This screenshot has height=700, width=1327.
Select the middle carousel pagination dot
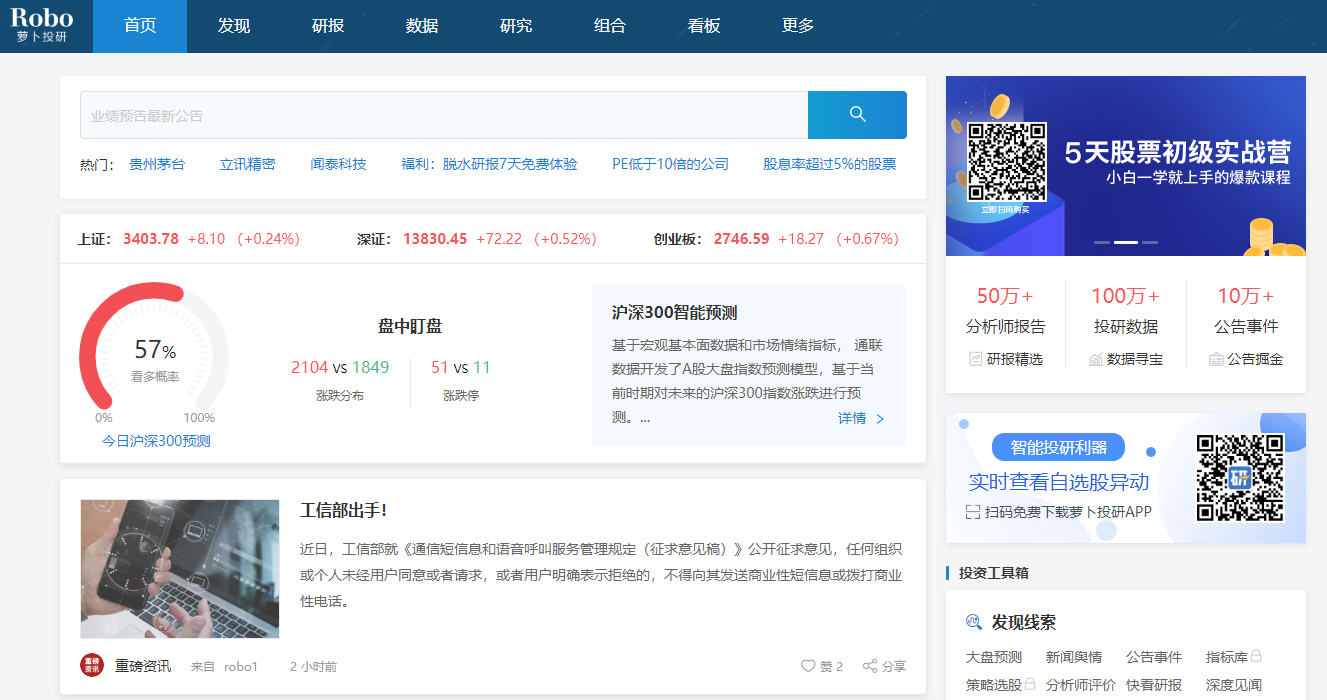coord(1124,241)
